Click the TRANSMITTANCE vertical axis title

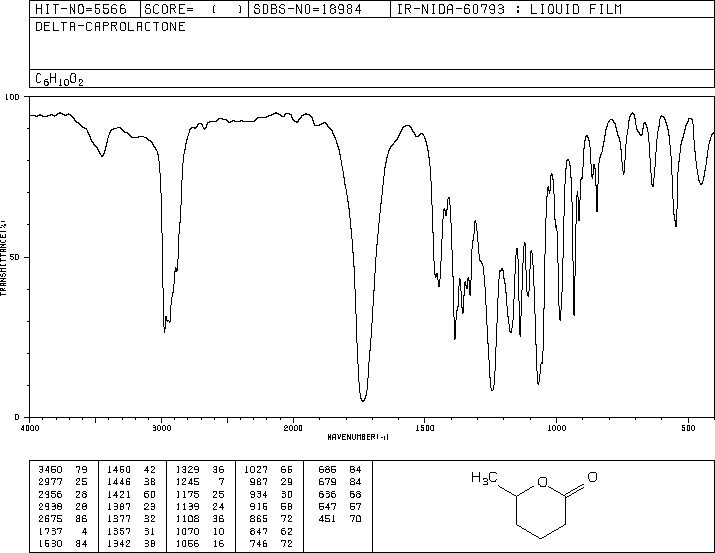coord(3,258)
